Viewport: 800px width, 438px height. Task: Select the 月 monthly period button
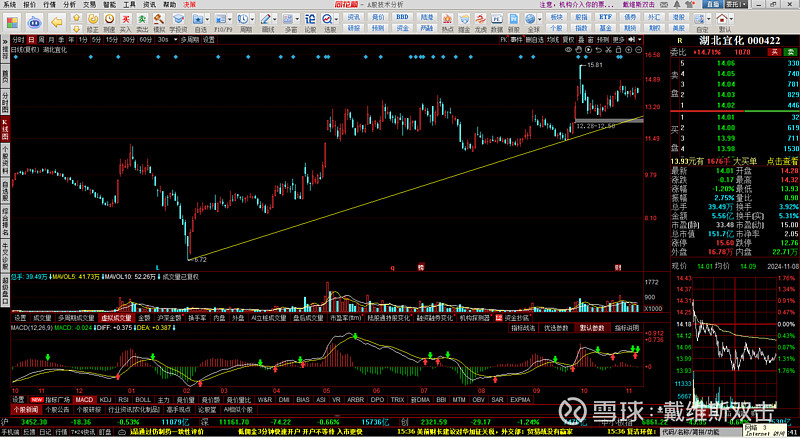click(51, 39)
